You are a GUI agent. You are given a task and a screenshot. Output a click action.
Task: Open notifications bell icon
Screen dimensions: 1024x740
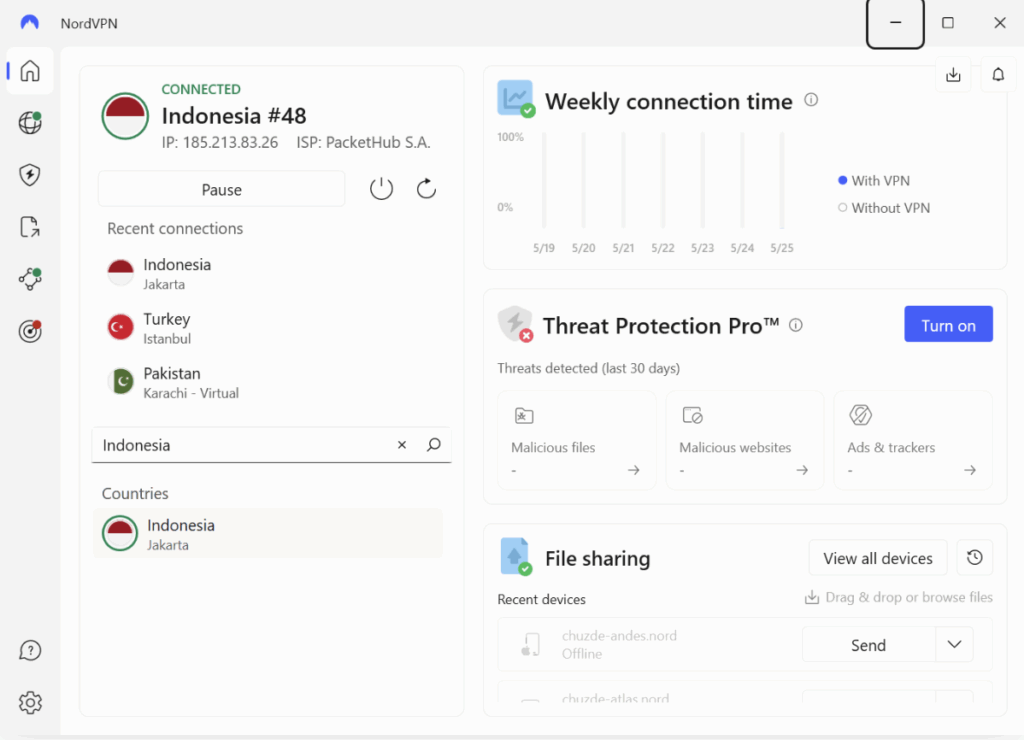[x=998, y=74]
